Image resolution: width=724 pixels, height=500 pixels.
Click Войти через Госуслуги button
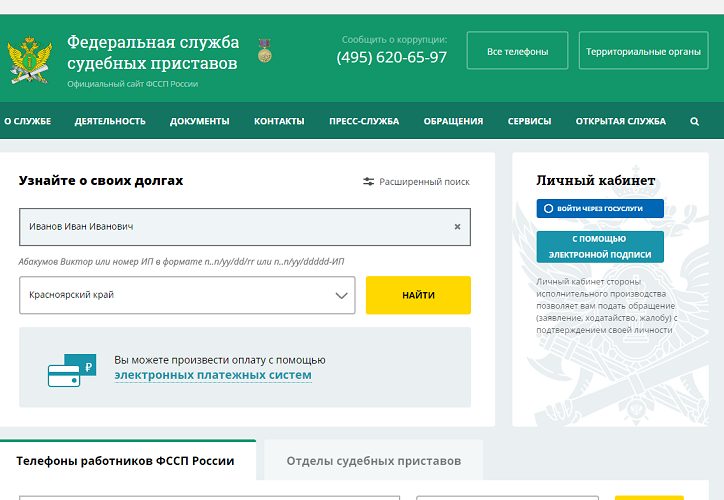pyautogui.click(x=600, y=209)
